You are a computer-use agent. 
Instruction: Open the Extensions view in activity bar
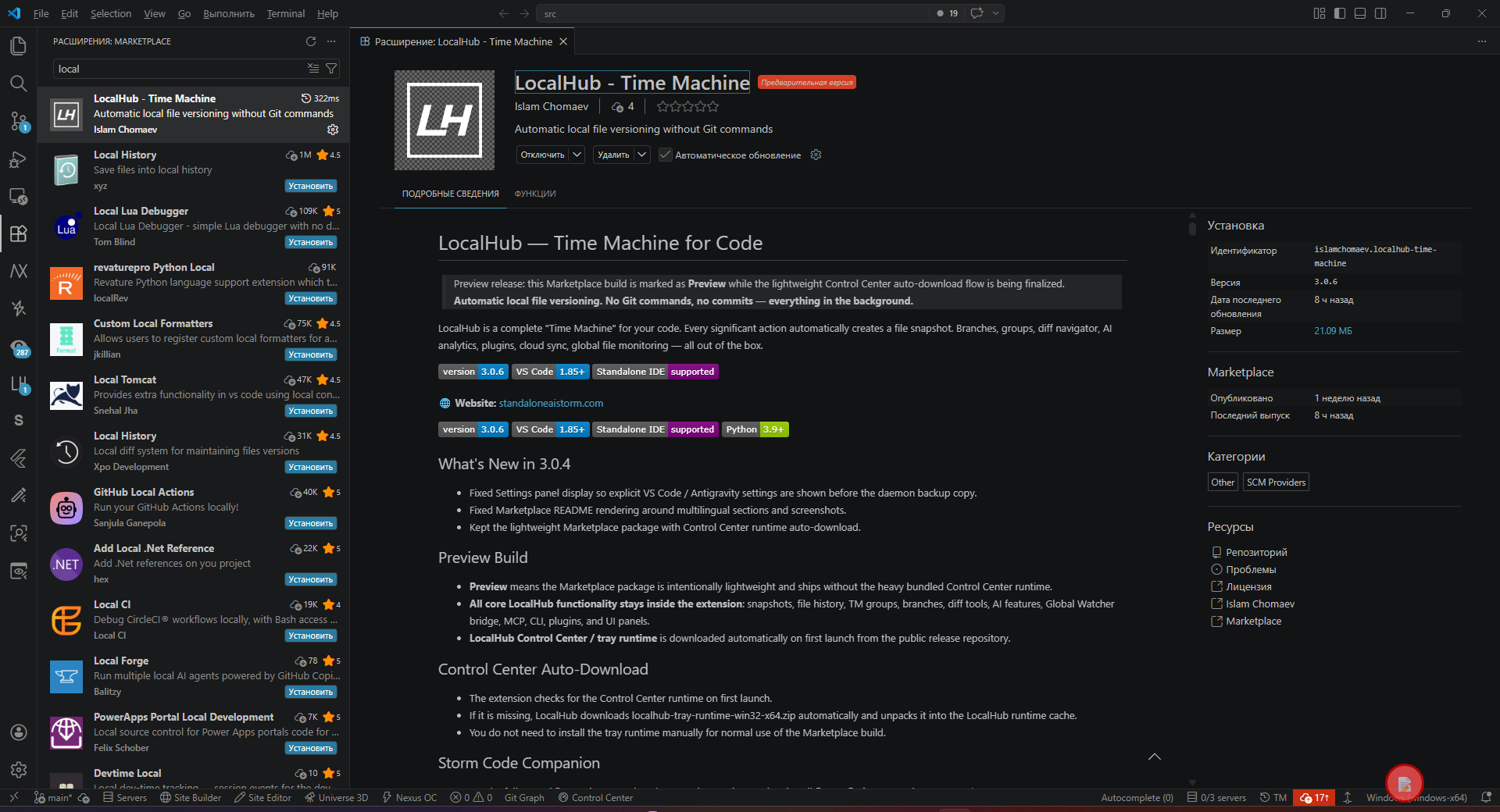tap(19, 233)
